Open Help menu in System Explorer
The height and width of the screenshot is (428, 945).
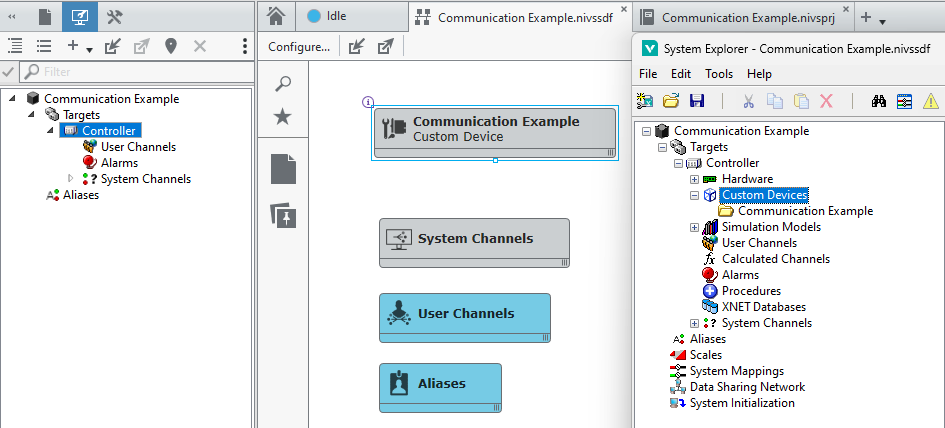pyautogui.click(x=759, y=74)
